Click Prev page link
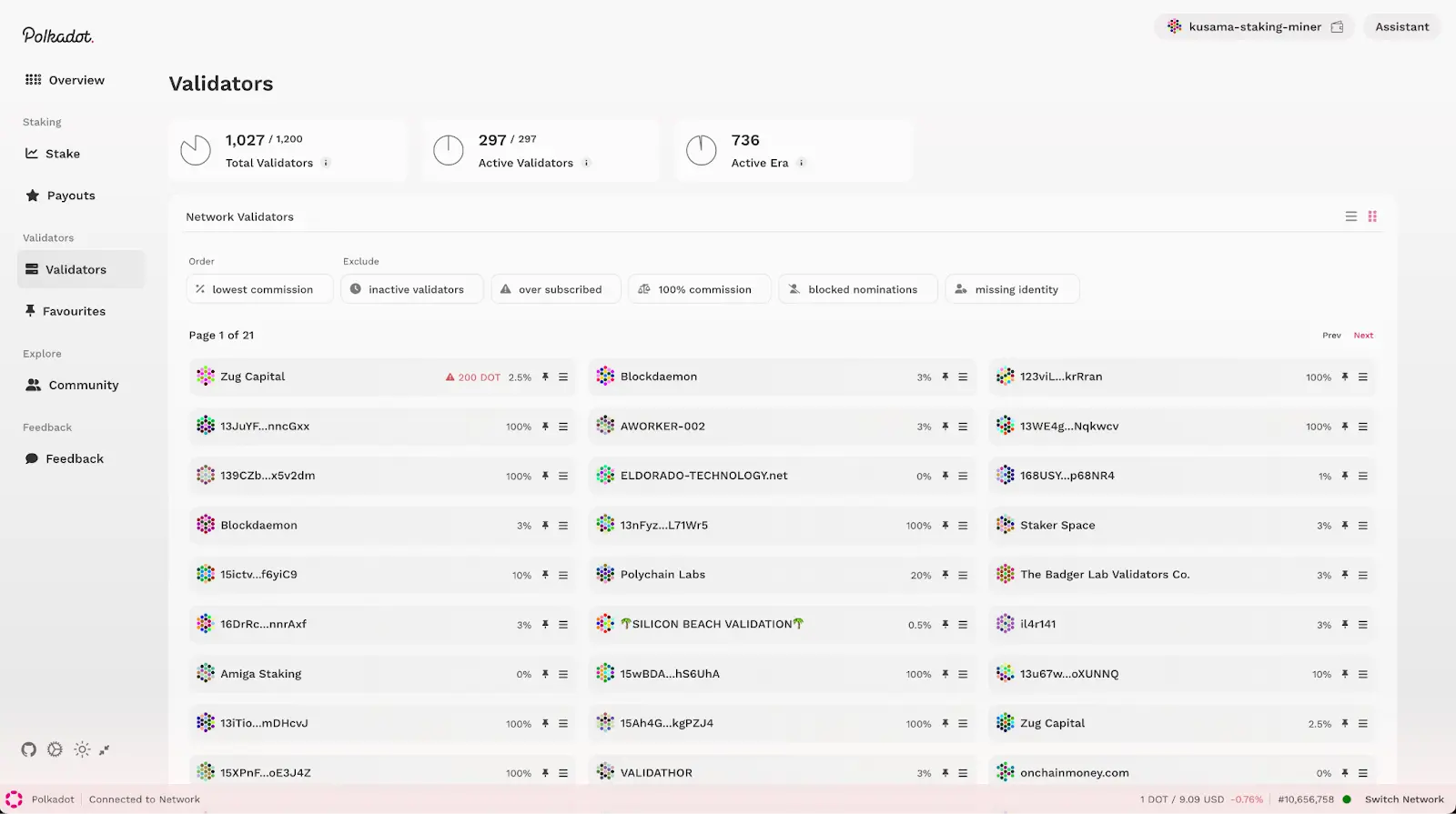The height and width of the screenshot is (814, 1456). tap(1331, 335)
